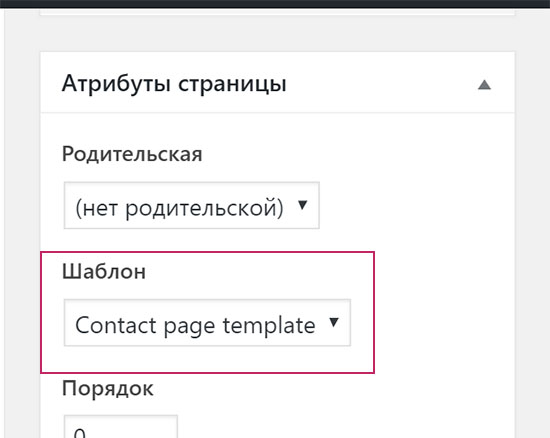Click the separator line under the Атрибуты страницы heading
The image size is (550, 438).
[277, 113]
